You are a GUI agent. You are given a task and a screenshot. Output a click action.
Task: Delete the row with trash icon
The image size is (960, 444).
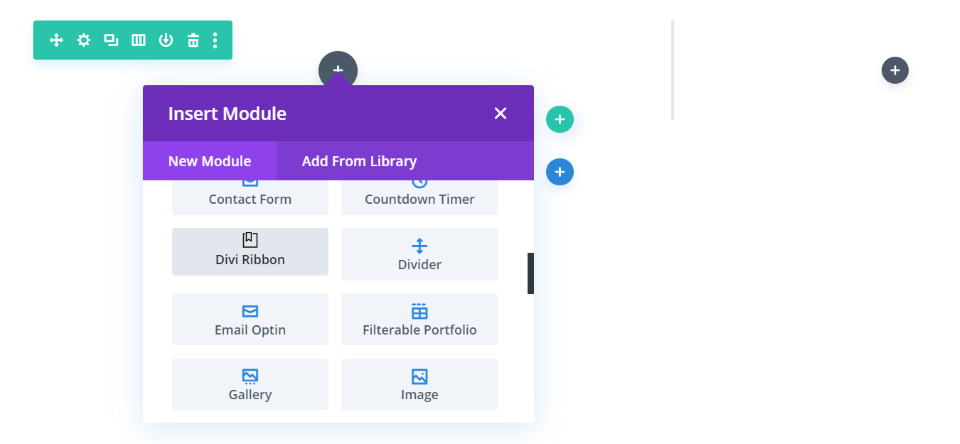coord(193,40)
